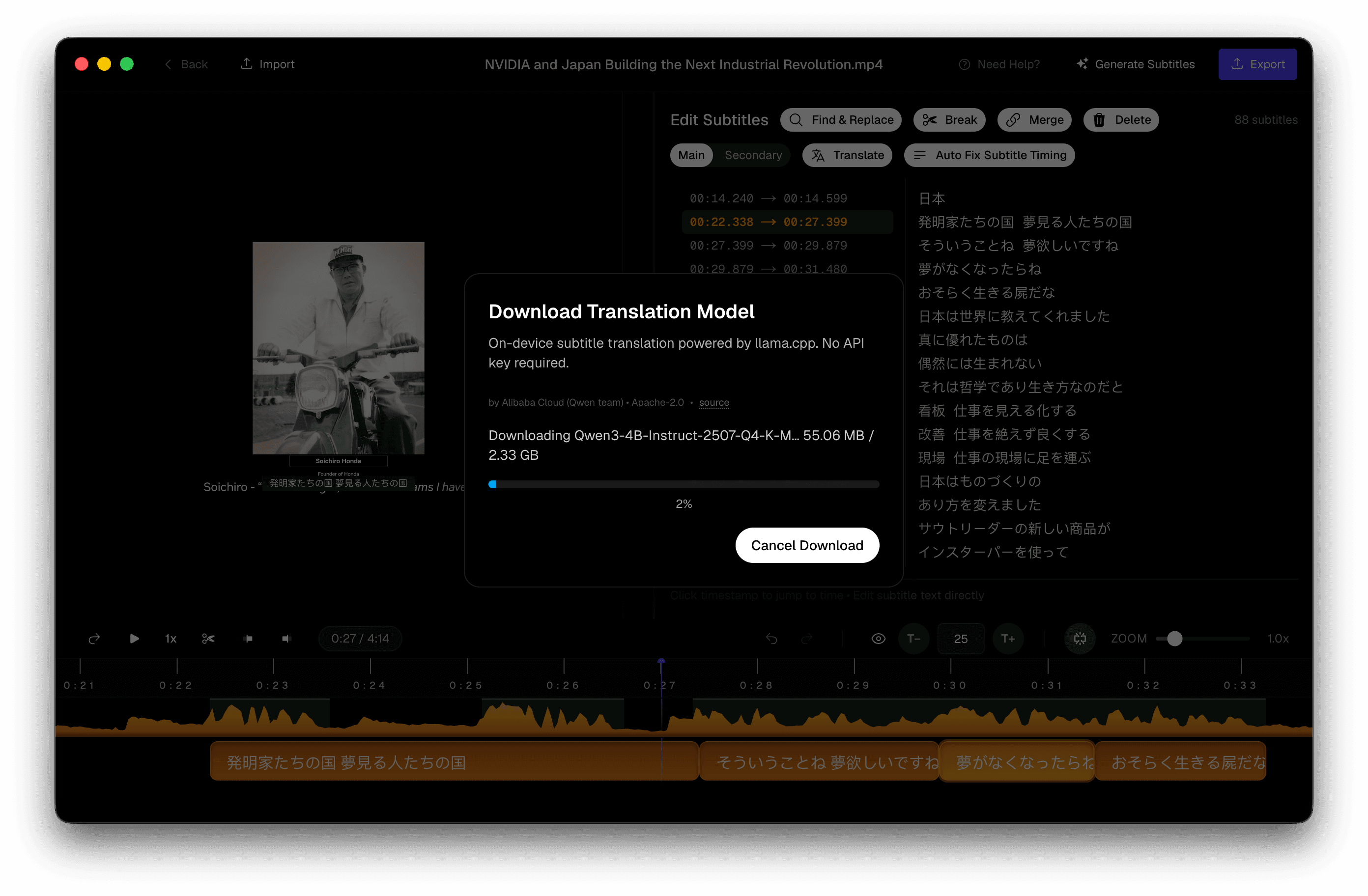Edit subtitle インスターパーを使って

pos(993,552)
